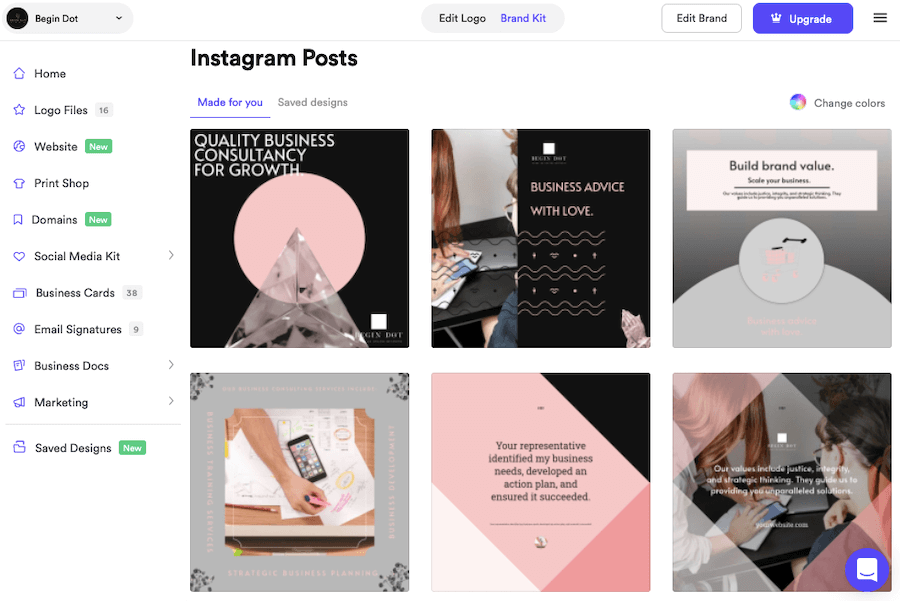Select the Made for you tab
900x601 pixels.
point(230,102)
